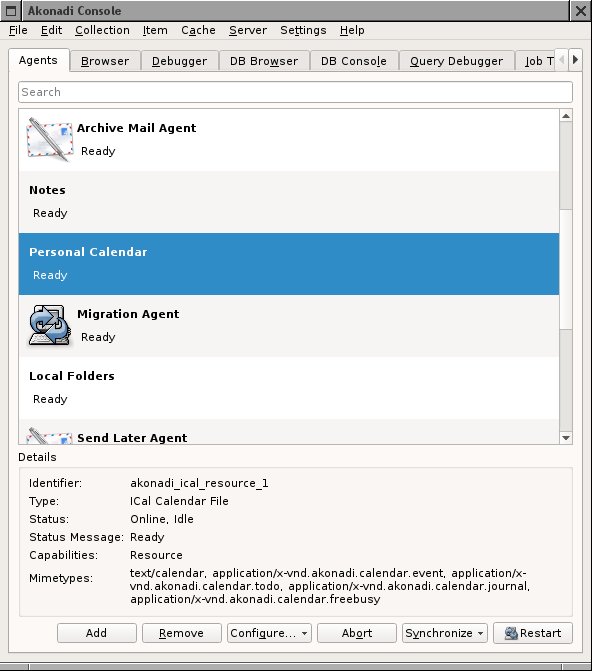Select the Agents tab
The image size is (592, 671).
coord(38,60)
